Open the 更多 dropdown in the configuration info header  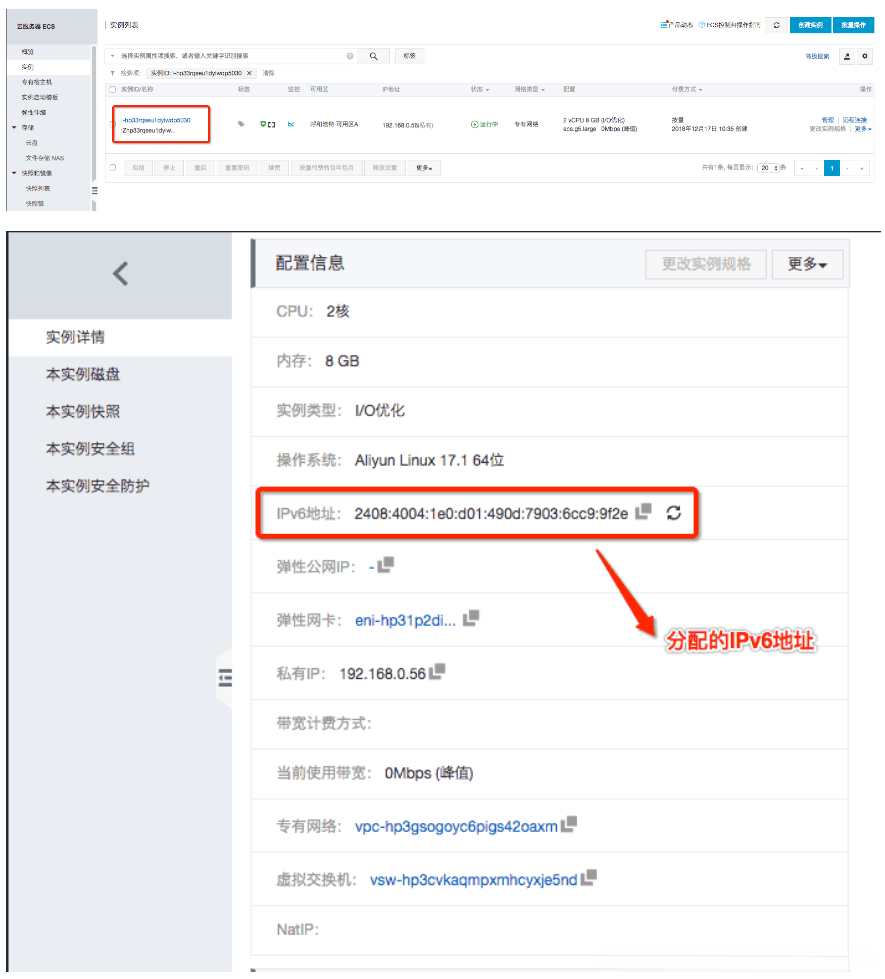807,264
